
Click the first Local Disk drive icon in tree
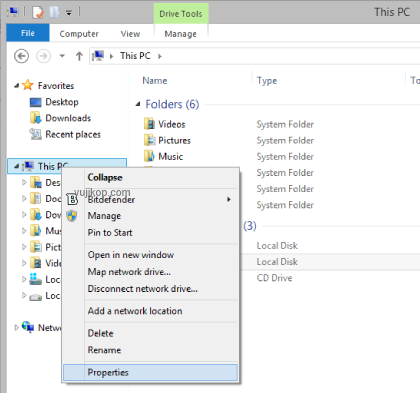coord(35,279)
